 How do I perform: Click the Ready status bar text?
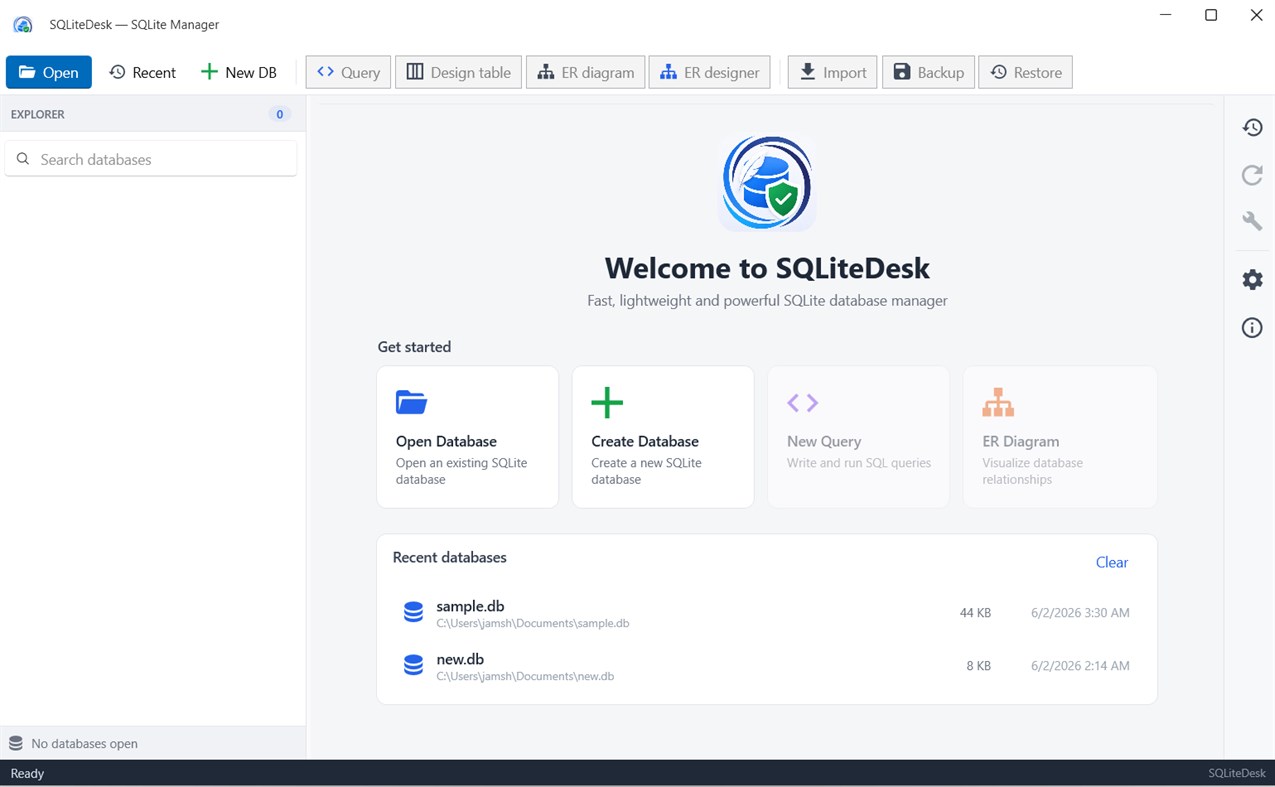click(27, 773)
